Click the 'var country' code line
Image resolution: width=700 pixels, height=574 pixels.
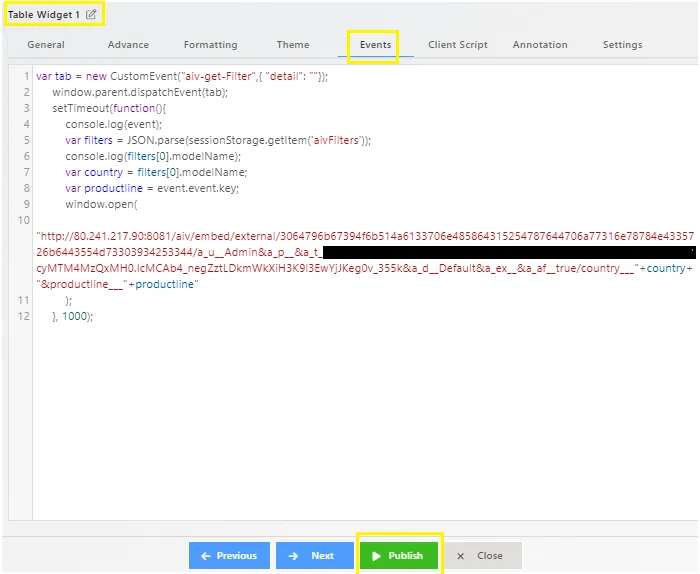pyautogui.click(x=156, y=172)
